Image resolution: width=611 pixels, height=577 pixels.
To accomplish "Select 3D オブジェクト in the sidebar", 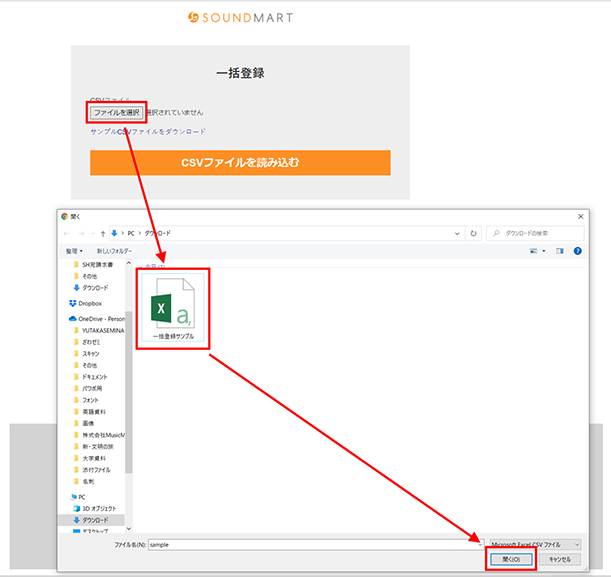I will (98, 508).
